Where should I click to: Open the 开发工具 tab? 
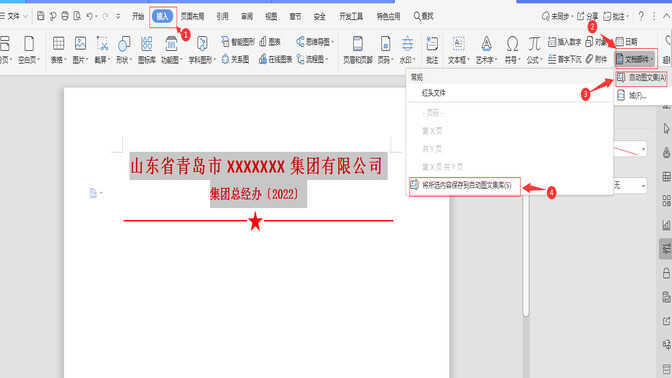(351, 16)
